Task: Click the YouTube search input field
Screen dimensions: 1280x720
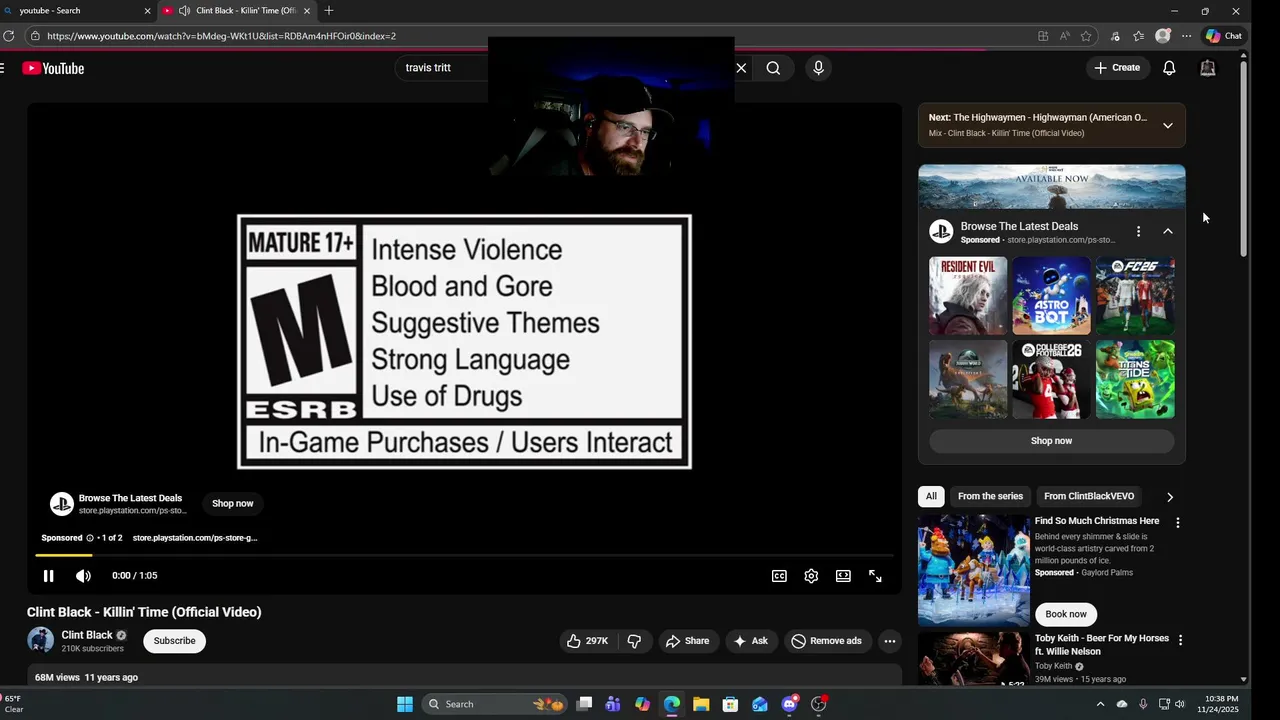Action: pyautogui.click(x=446, y=68)
